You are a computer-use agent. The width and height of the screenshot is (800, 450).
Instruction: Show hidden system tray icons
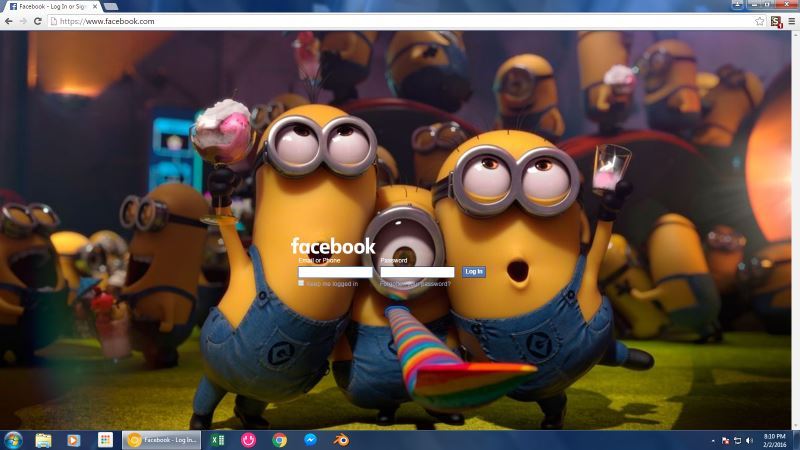pos(713,441)
